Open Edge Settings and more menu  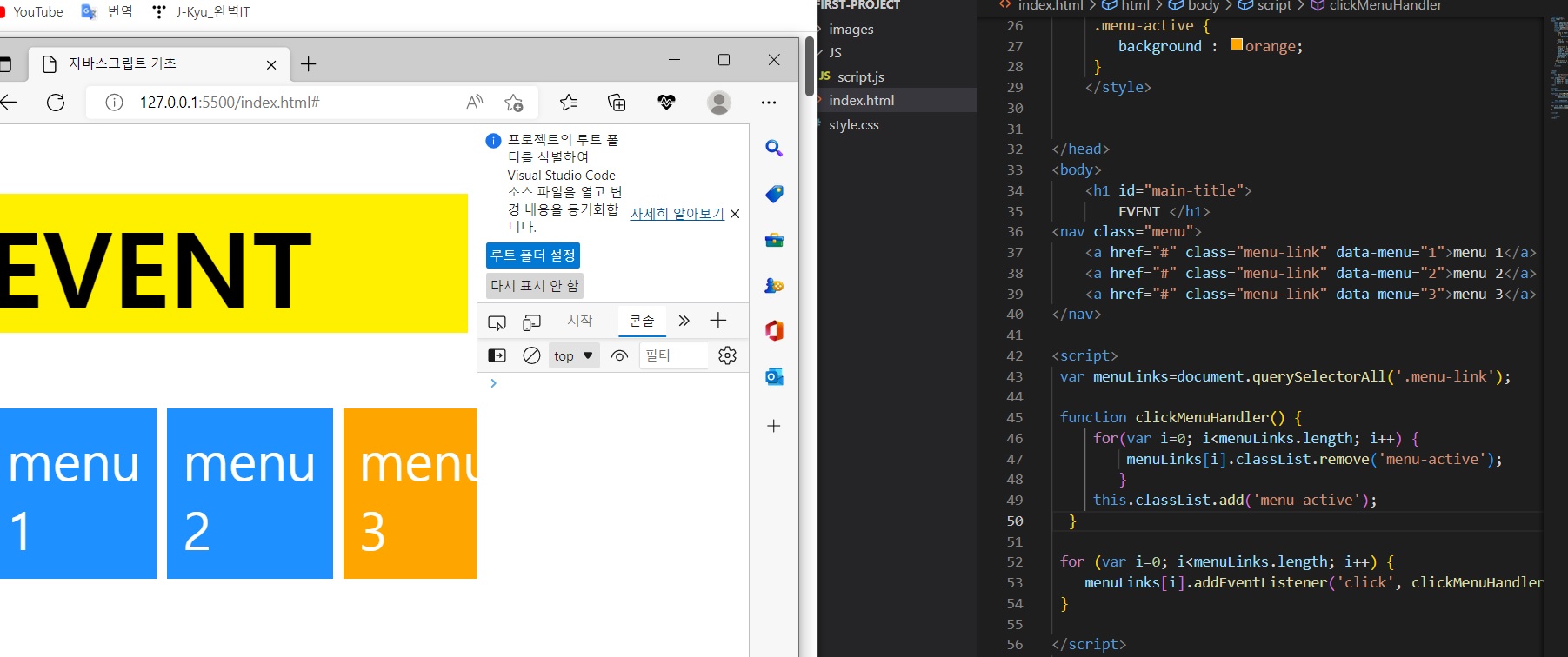click(769, 103)
